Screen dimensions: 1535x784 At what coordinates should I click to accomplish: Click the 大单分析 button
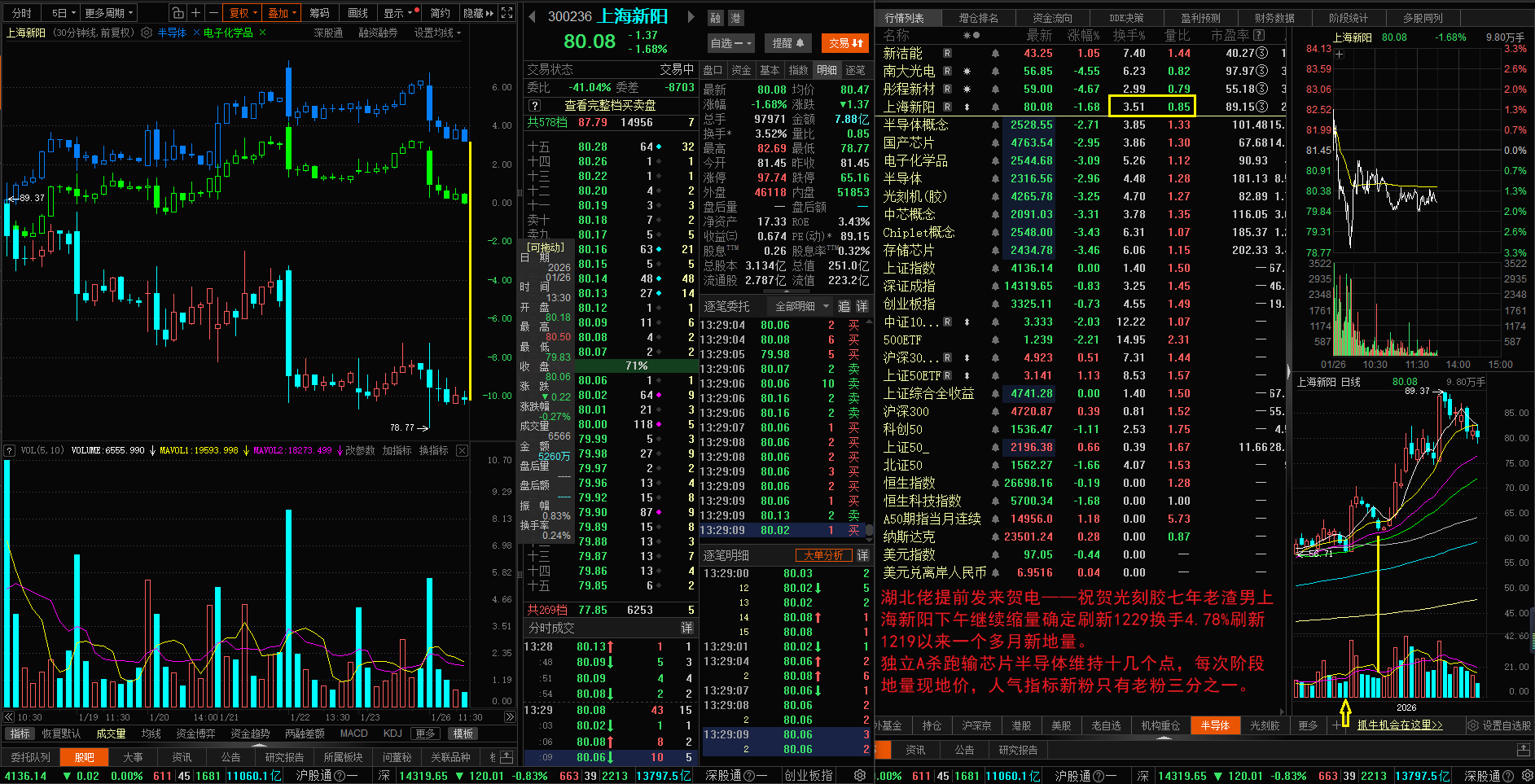[x=823, y=555]
